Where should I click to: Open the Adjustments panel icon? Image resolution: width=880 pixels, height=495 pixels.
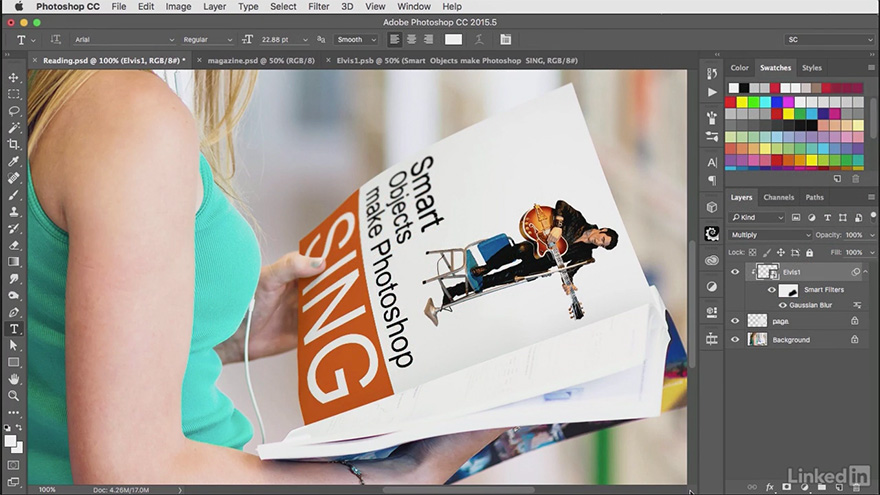[x=712, y=287]
